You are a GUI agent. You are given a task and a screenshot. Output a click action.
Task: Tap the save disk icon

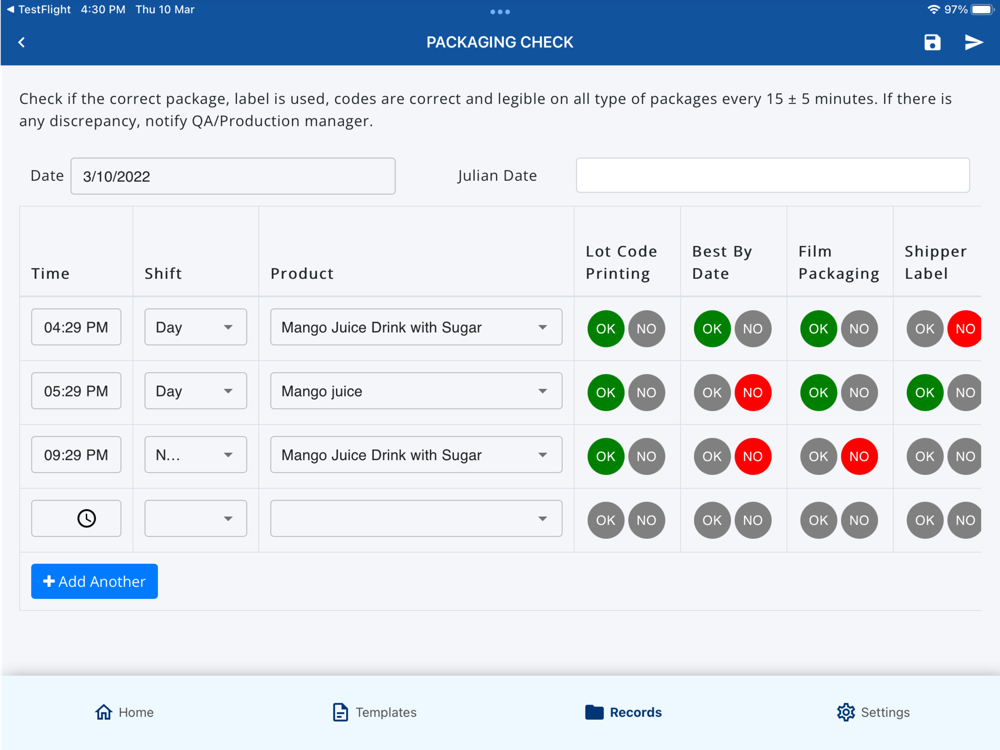click(x=932, y=42)
